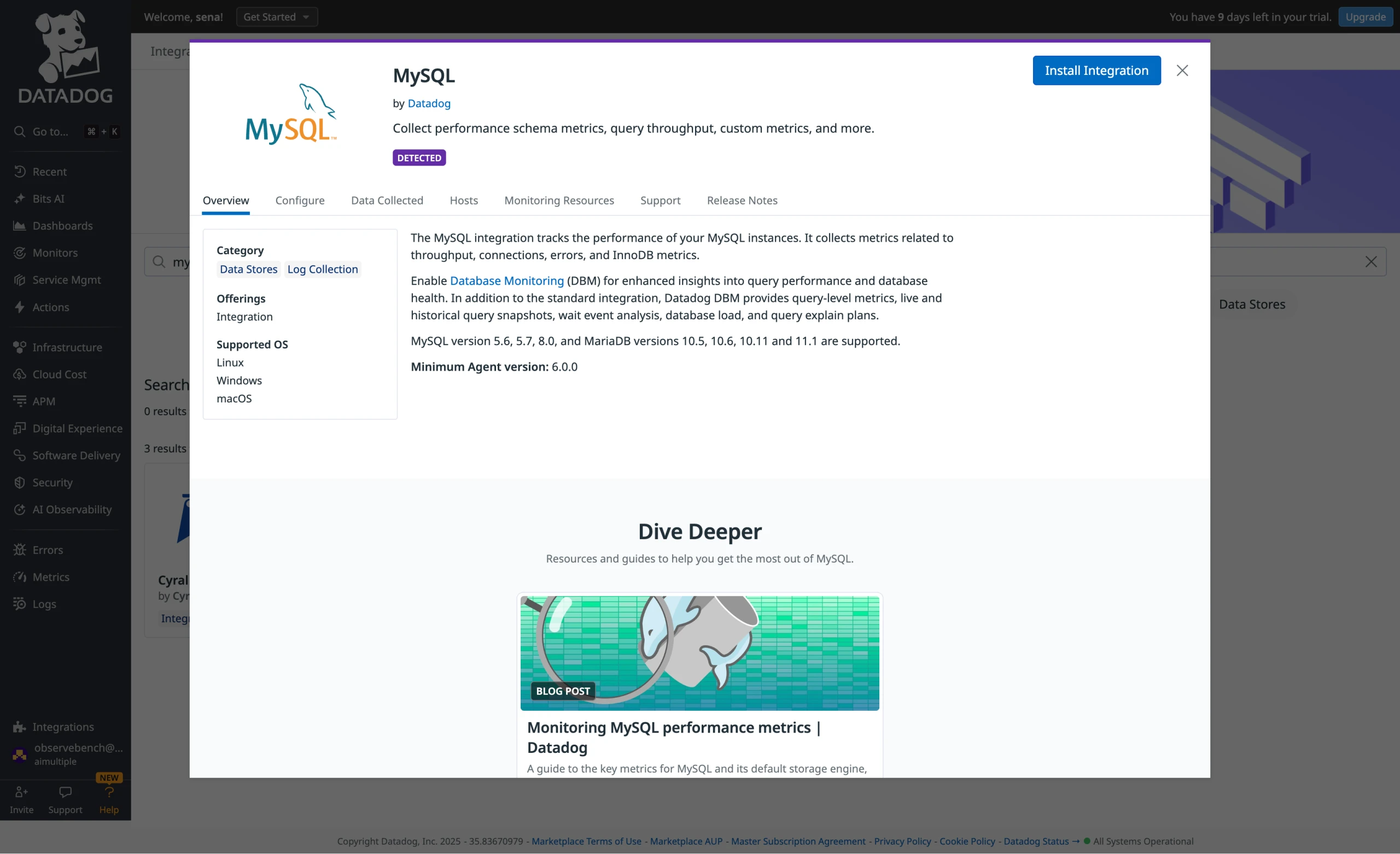Click the 'macOS' entry
1400x854 pixels.
234,399
